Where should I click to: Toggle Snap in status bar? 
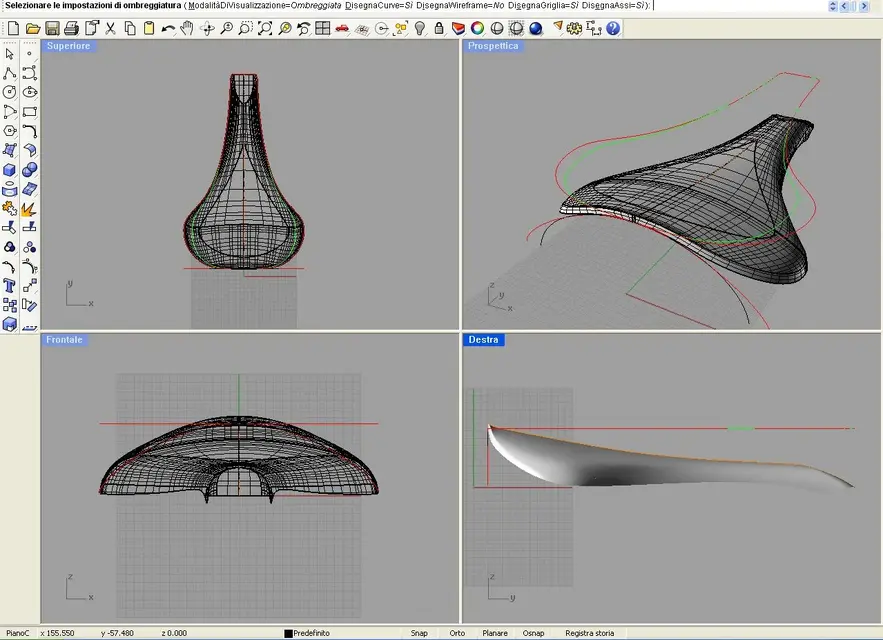coord(419,633)
